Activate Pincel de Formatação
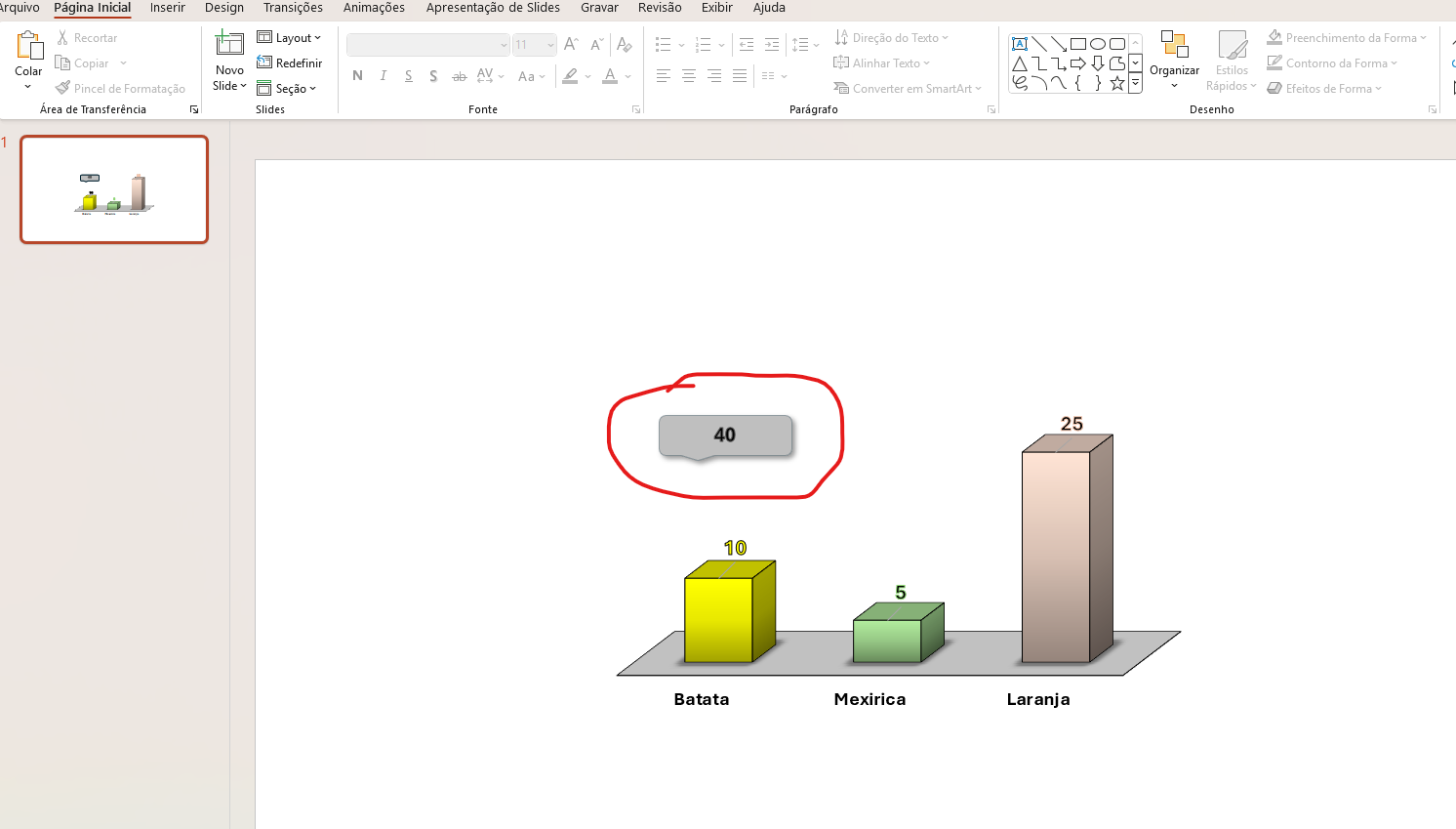This screenshot has width=1456, height=829. point(120,89)
